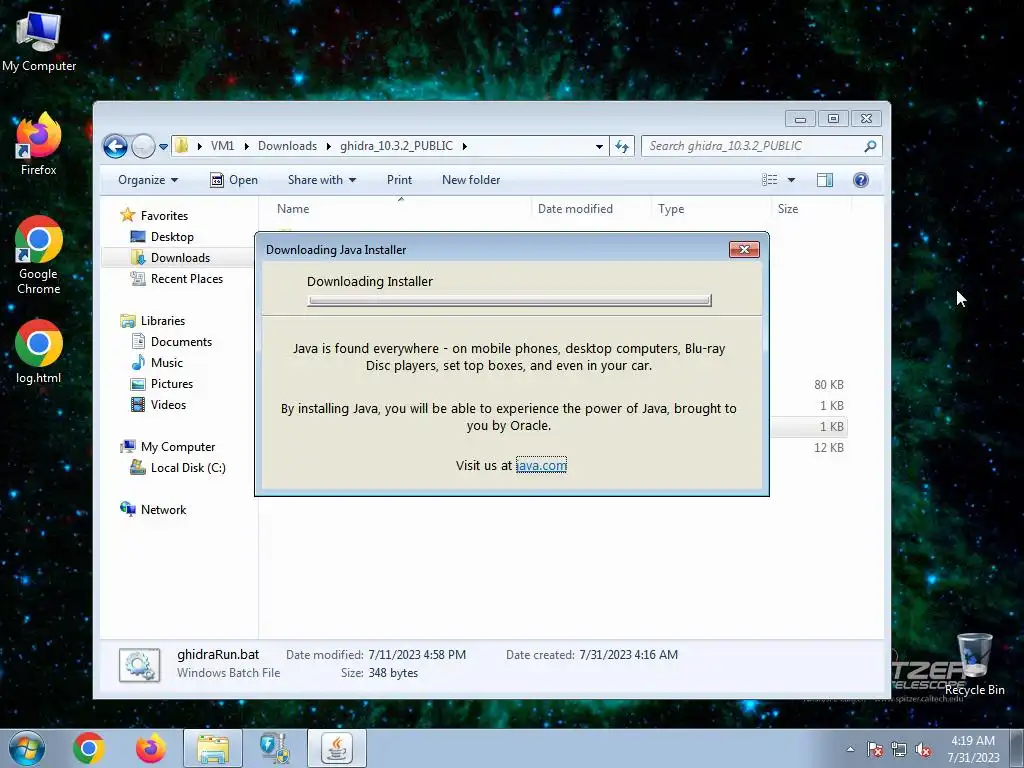Open log.html file on desktop
This screenshot has height=768, width=1024.
pyautogui.click(x=39, y=351)
